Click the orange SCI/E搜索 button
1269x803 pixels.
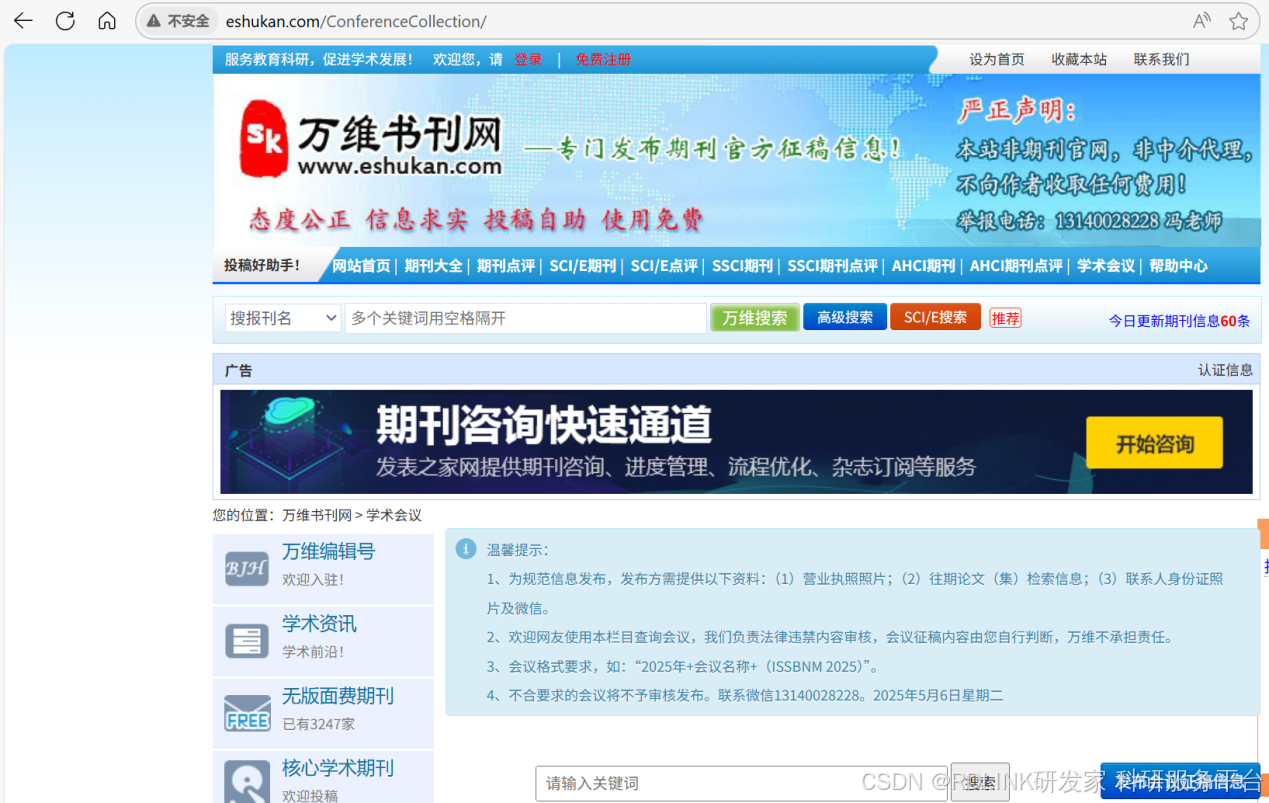(935, 317)
